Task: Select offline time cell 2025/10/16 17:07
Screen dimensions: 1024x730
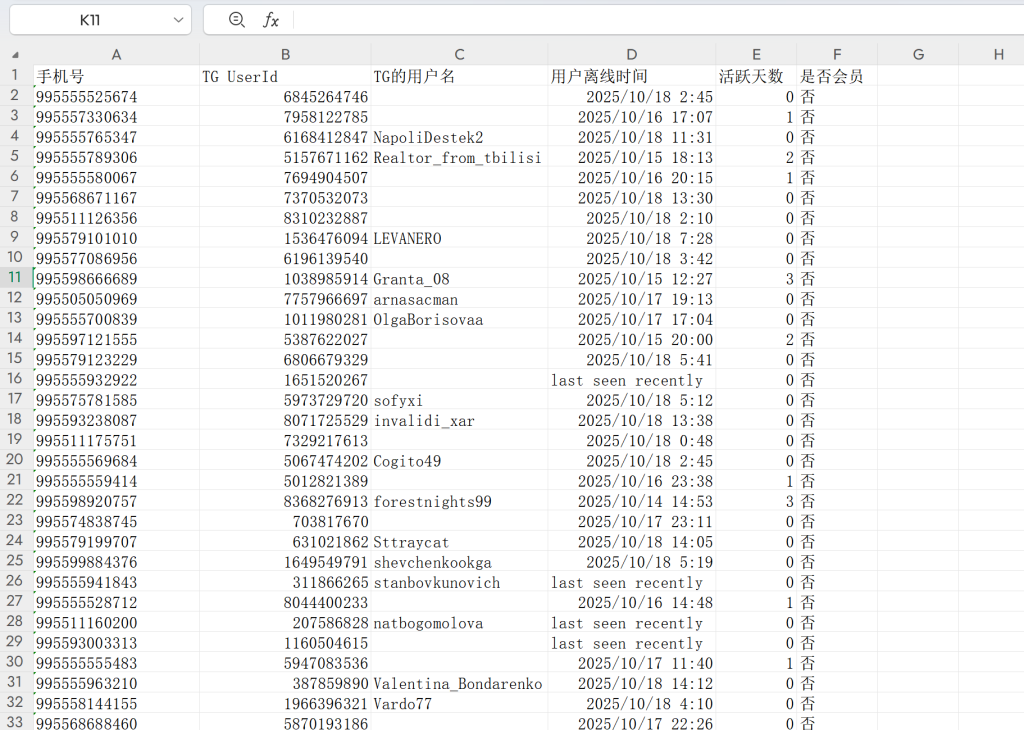Action: [x=632, y=117]
